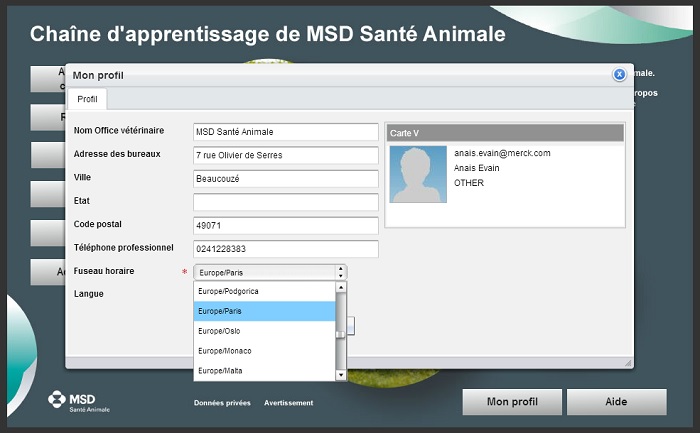Screen dimensions: 700x433
Task: Switch to the Profil tab
Action: (x=87, y=99)
